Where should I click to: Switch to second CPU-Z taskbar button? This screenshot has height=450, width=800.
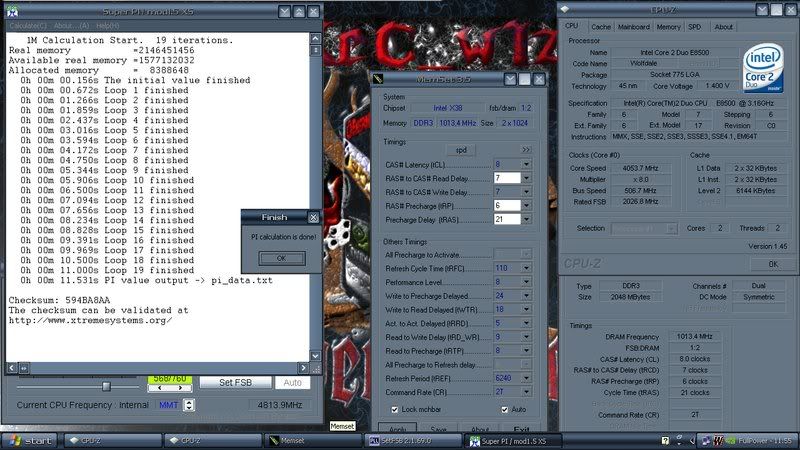[x=213, y=440]
